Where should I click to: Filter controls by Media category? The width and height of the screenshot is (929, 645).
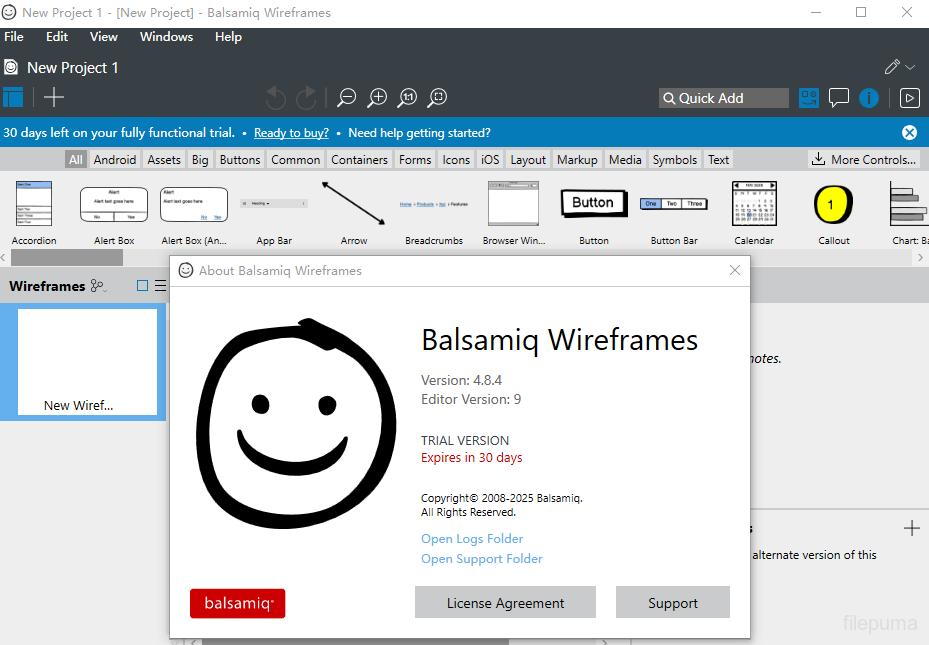click(625, 159)
